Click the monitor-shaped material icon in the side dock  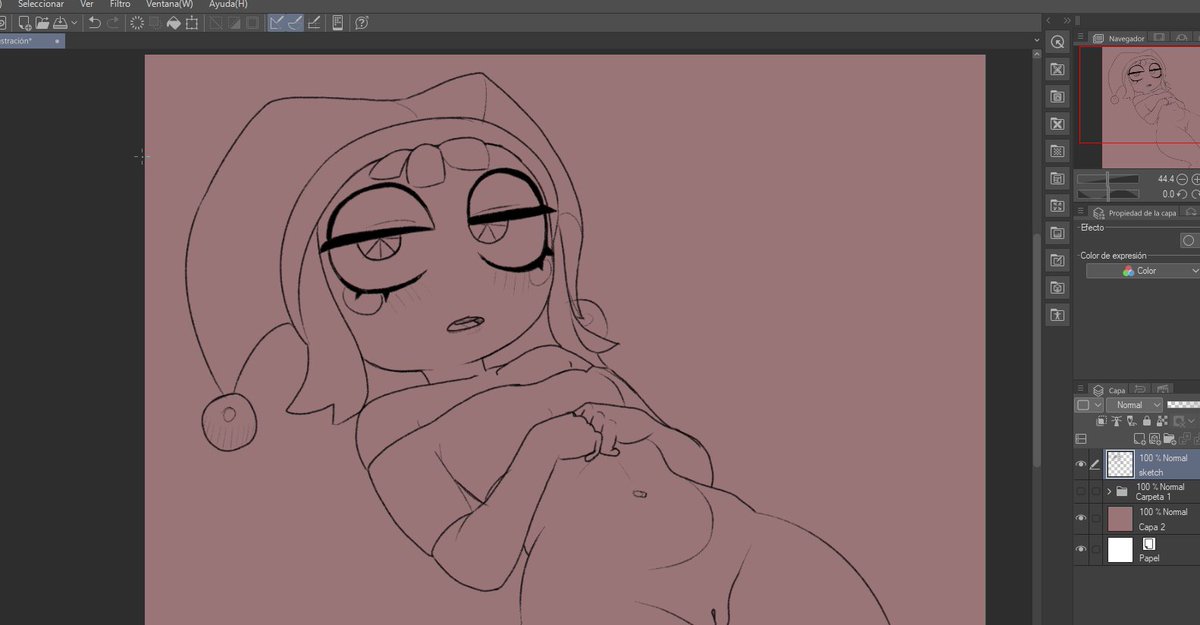1058,232
